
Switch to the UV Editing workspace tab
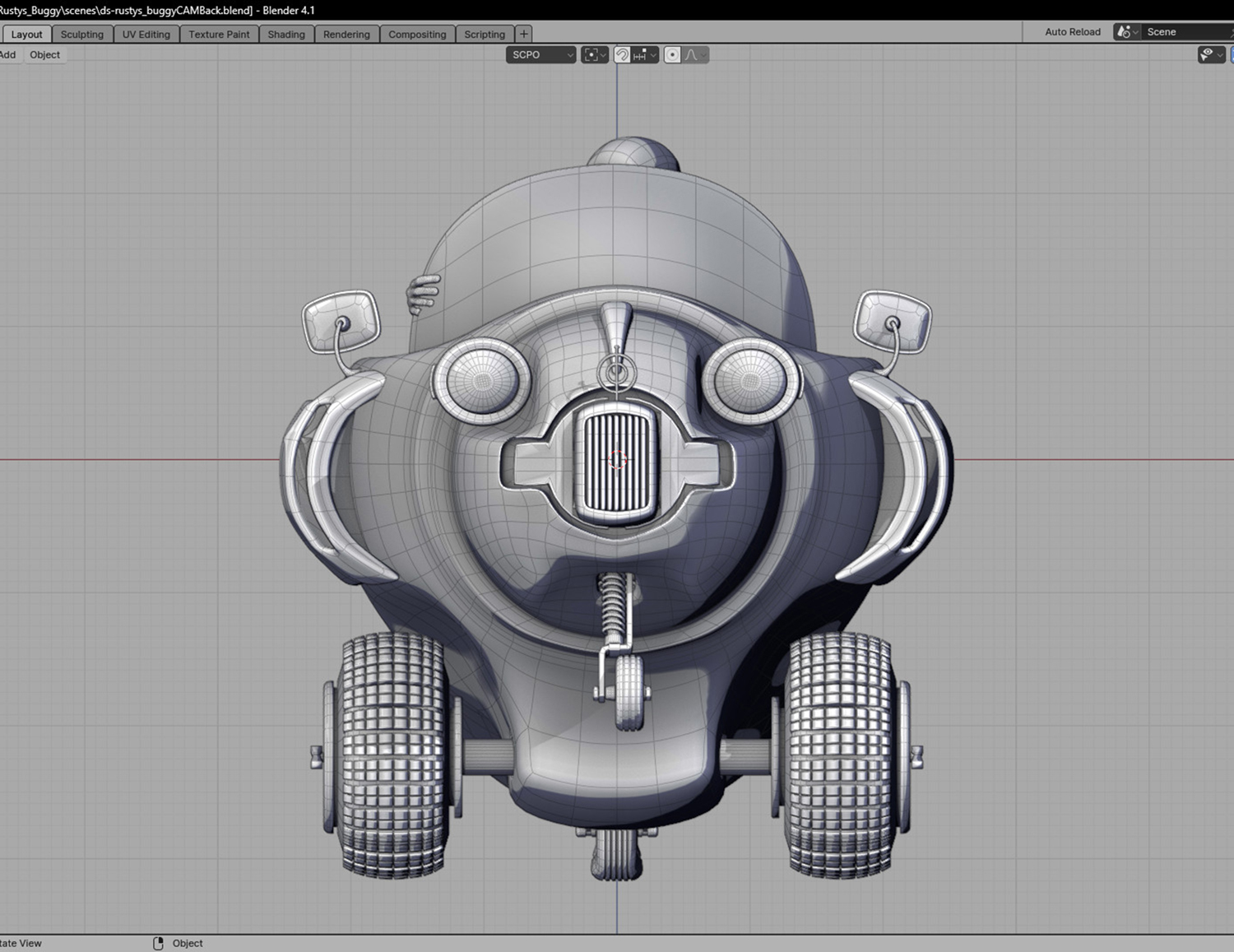tap(146, 35)
